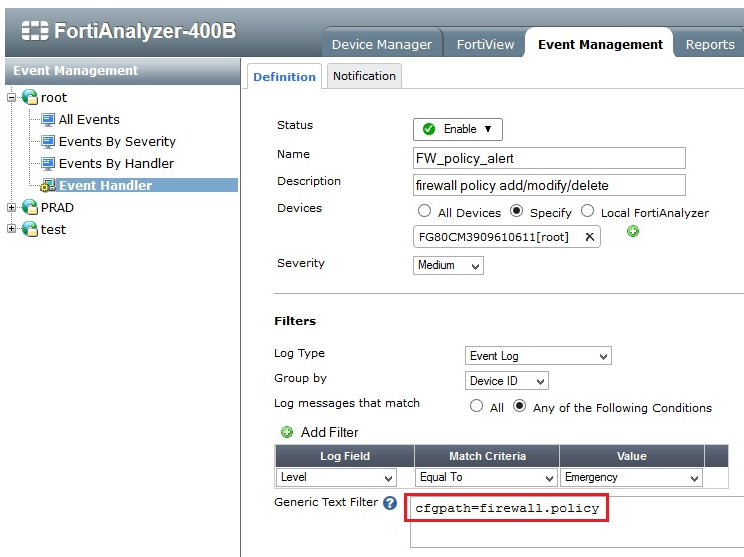Image resolution: width=744 pixels, height=557 pixels.
Task: Click the Log Field column header
Action: pos(344,456)
